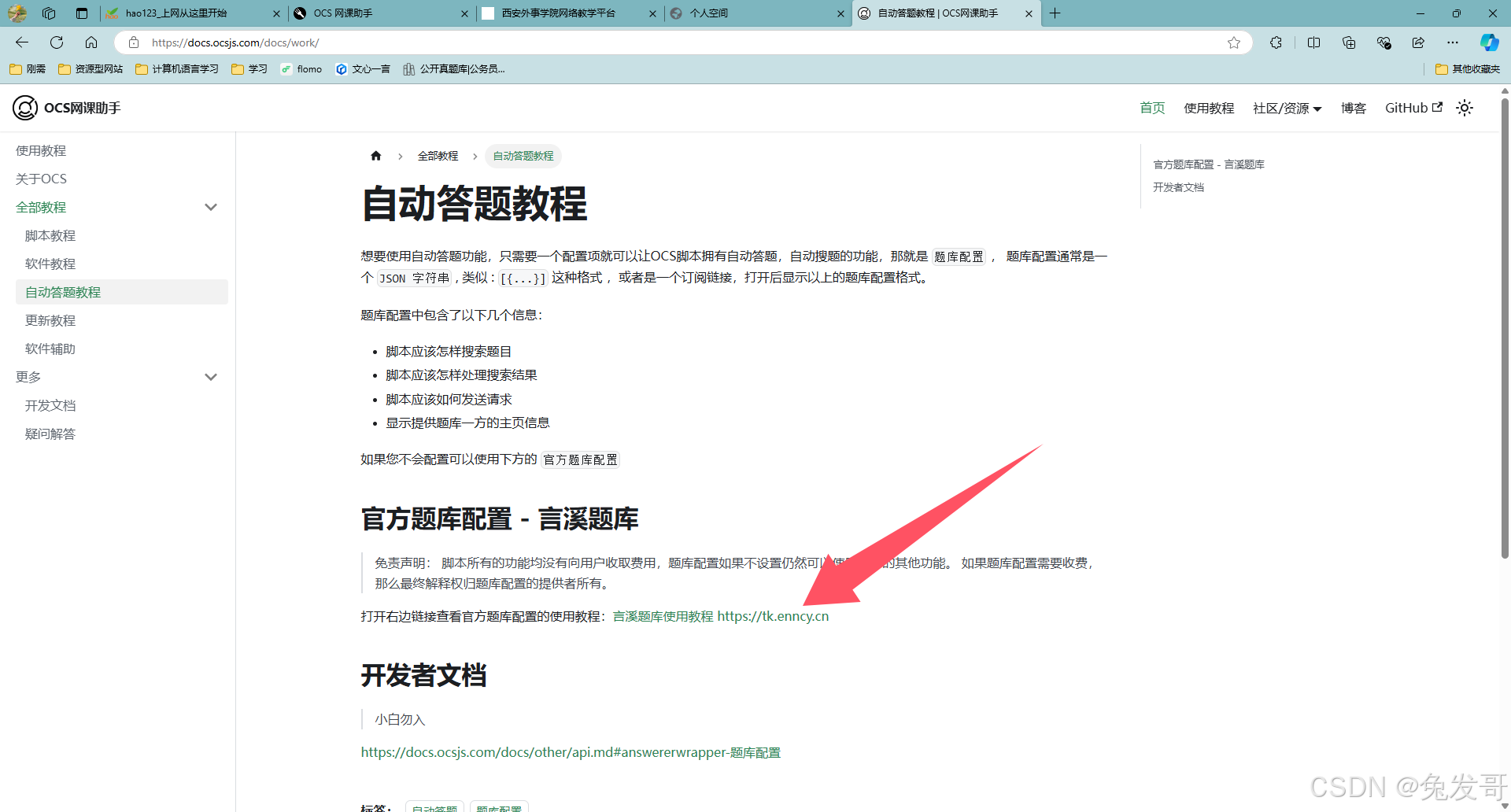Open the 其他收藏夹 folder
The width and height of the screenshot is (1511, 812).
click(1468, 69)
